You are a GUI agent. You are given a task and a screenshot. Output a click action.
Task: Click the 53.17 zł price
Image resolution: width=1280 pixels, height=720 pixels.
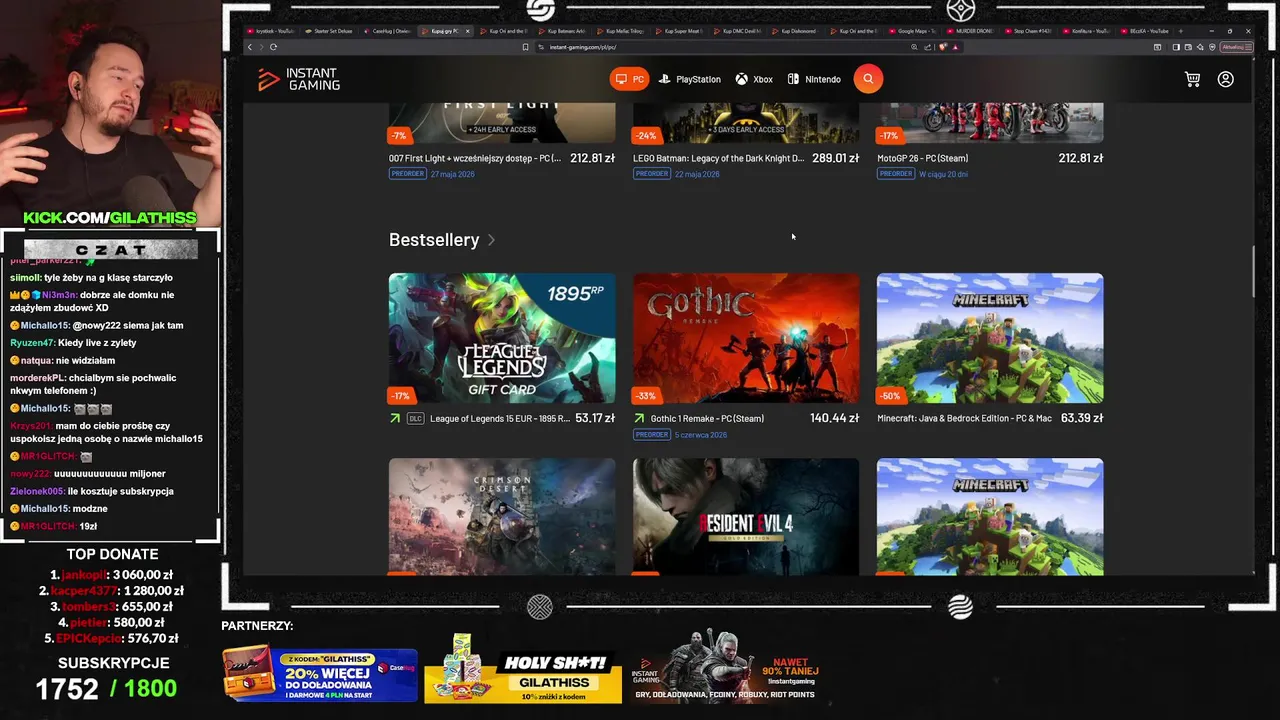tap(595, 419)
